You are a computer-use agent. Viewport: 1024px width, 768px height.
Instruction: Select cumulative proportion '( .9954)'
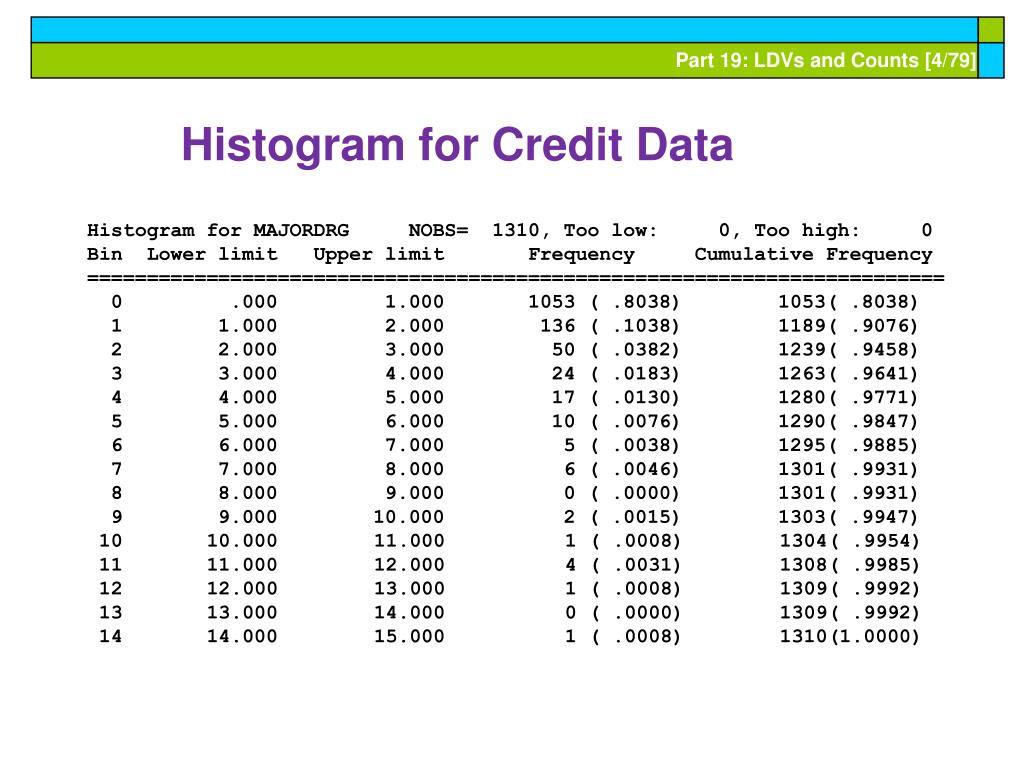(875, 541)
